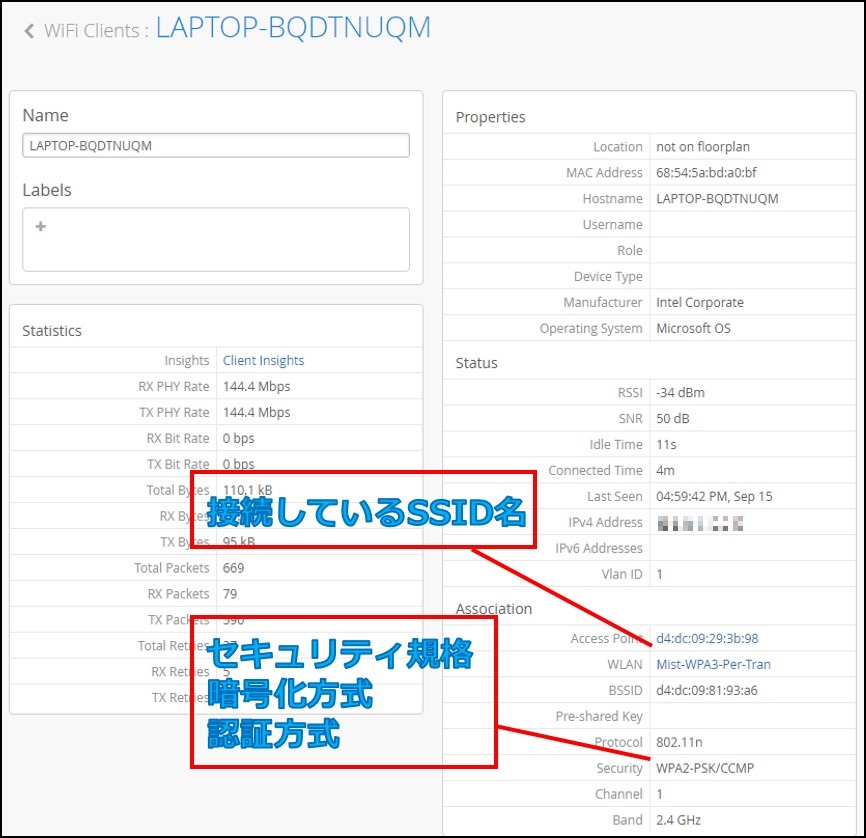Click the Protocol value 802.11n

pyautogui.click(x=679, y=742)
